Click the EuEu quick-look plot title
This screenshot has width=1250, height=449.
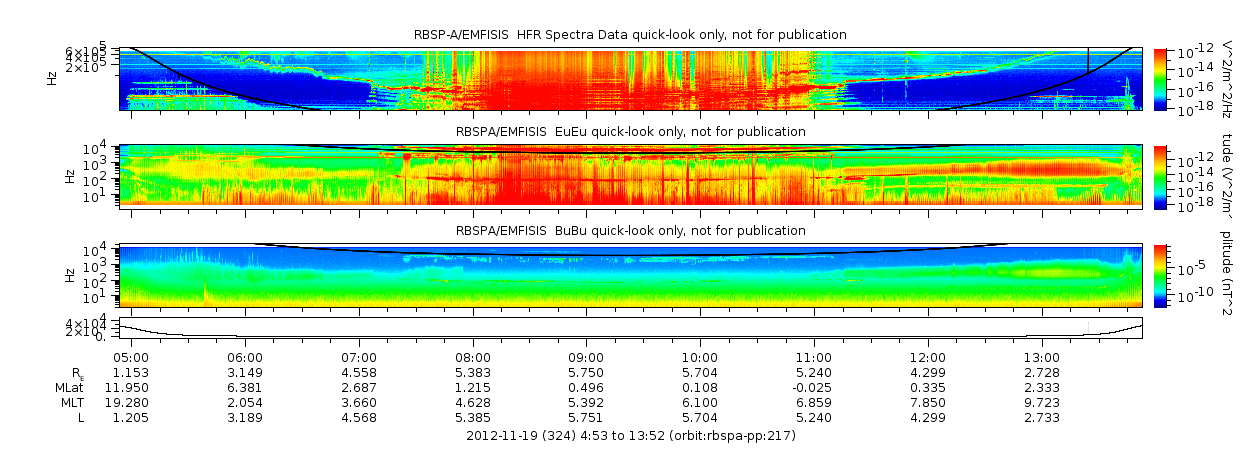click(x=630, y=132)
